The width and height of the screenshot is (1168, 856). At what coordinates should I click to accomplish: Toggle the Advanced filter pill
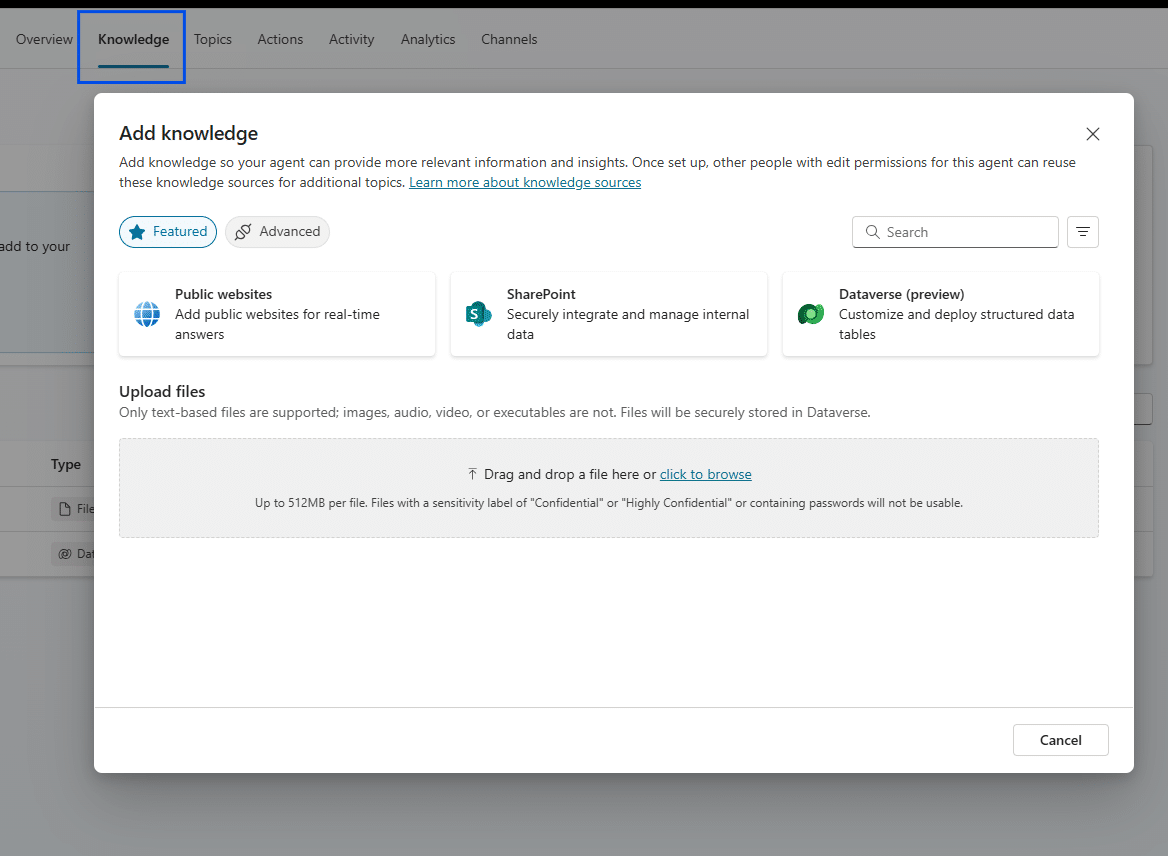click(277, 231)
